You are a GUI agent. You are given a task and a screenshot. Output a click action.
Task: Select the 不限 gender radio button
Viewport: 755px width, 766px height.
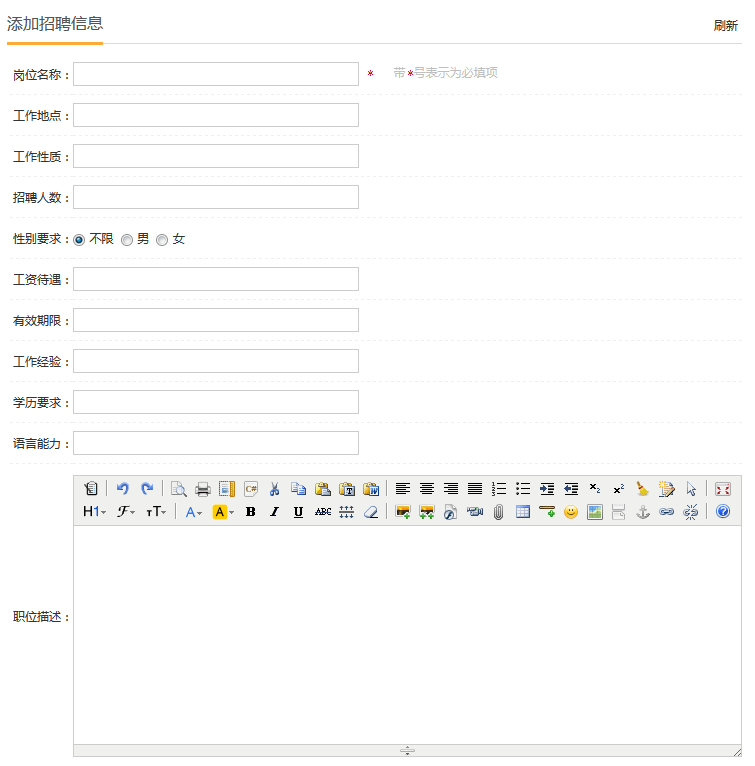79,240
